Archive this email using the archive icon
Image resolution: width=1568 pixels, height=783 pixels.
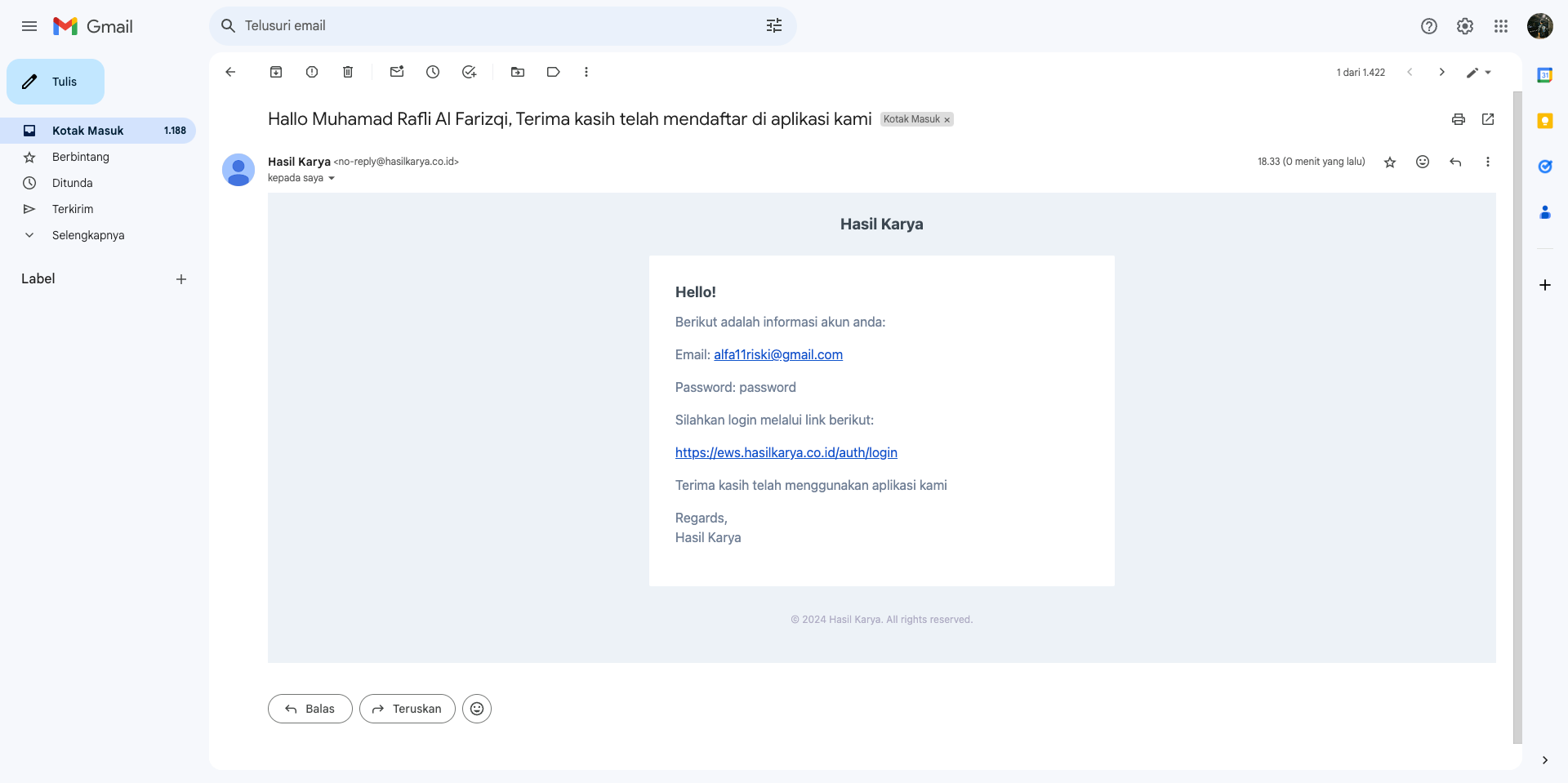[x=276, y=72]
